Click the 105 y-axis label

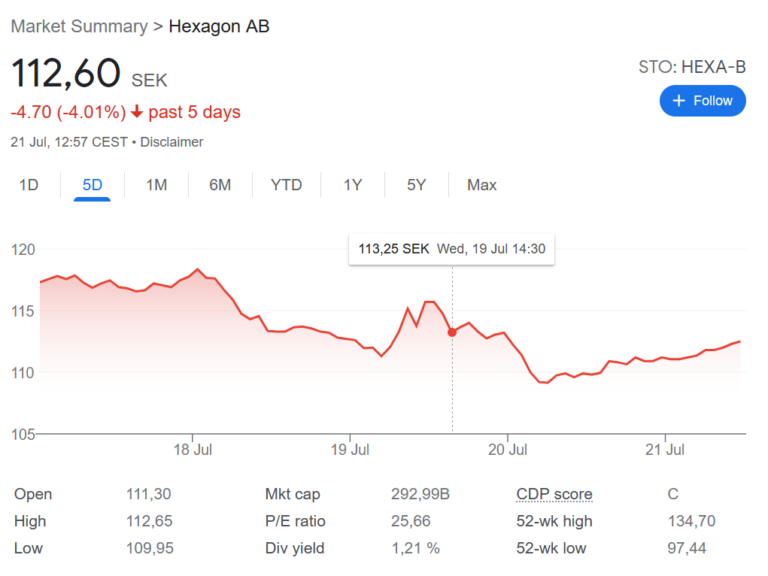click(23, 434)
